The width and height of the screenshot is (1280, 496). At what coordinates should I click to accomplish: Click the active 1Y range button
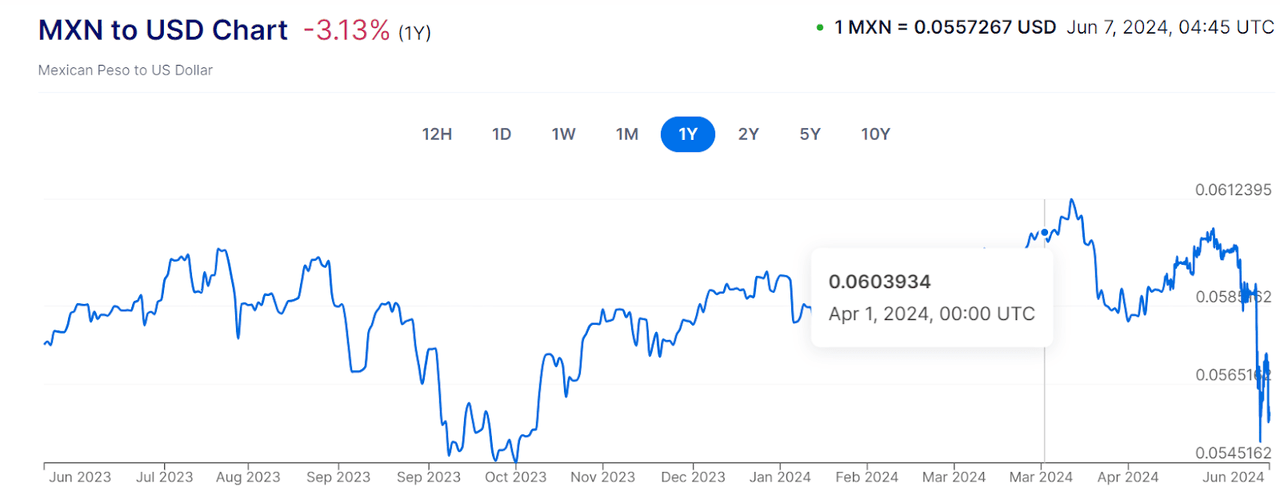(x=688, y=134)
